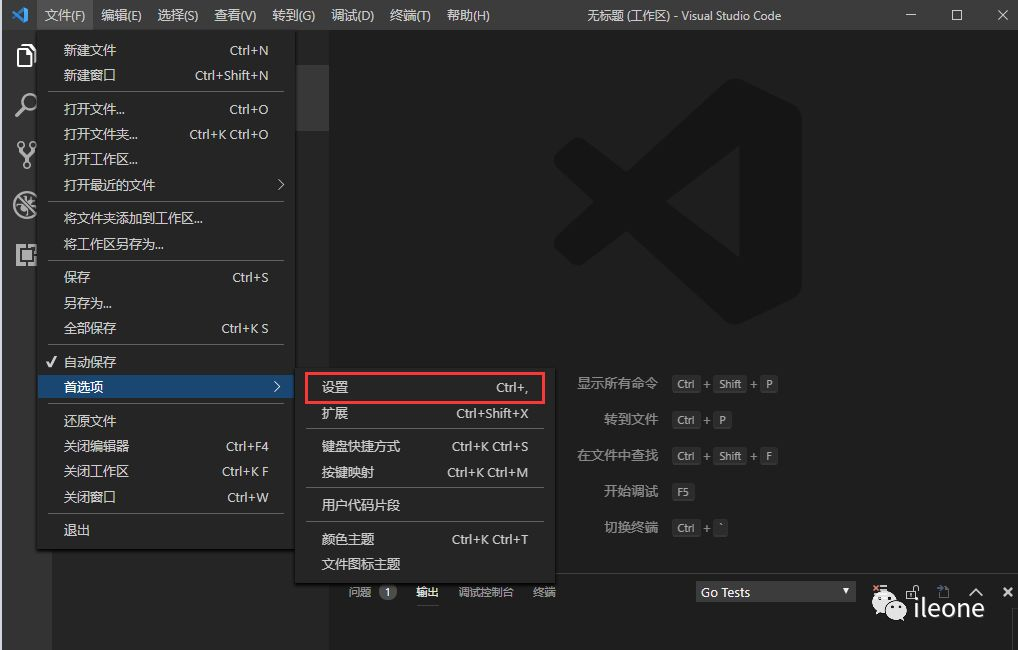Switch to the 输出 panel tab
The image size is (1018, 650).
tap(427, 592)
